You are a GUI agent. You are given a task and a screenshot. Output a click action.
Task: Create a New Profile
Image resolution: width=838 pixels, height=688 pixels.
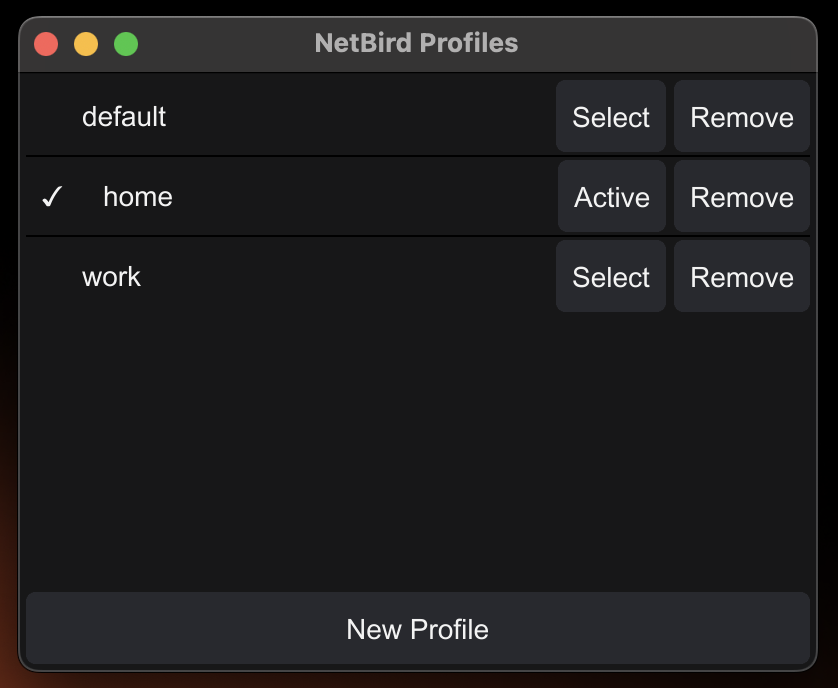[x=417, y=629]
